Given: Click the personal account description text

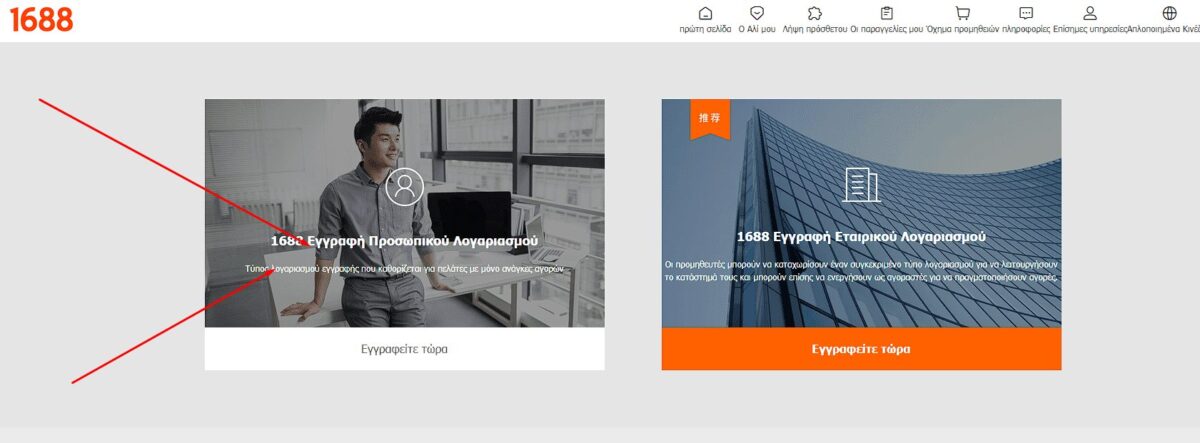Looking at the screenshot, I should pos(404,269).
